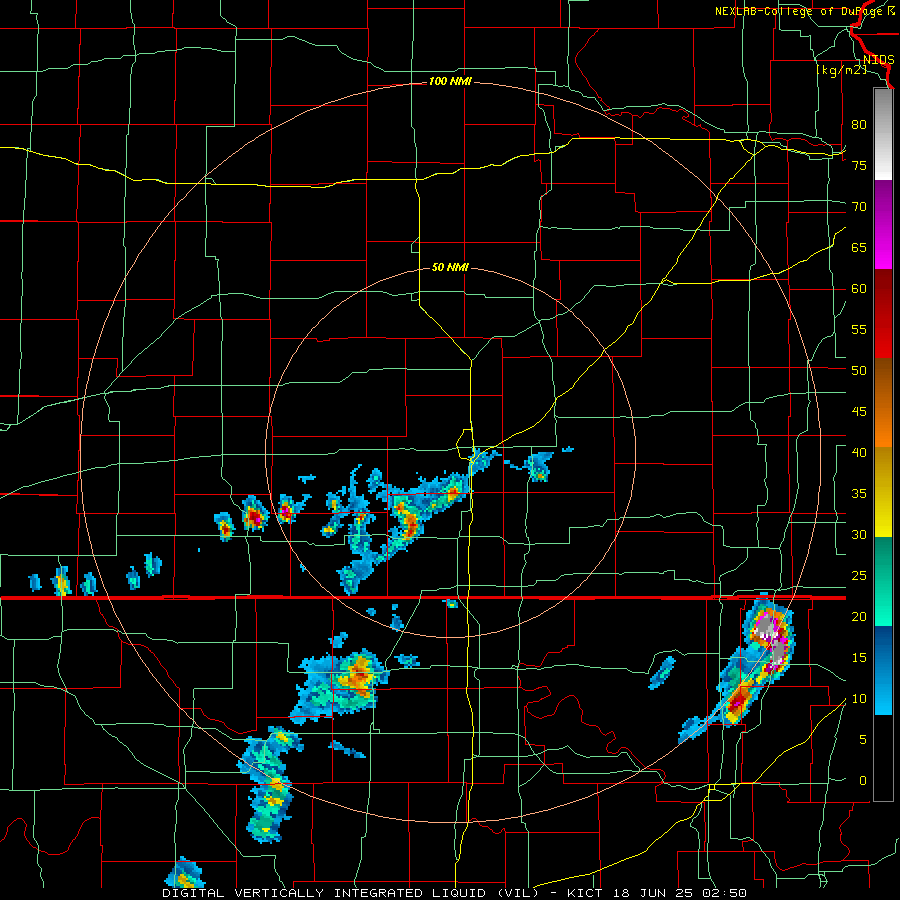Click the "0" value on the scale
The image size is (900, 900).
(x=863, y=781)
